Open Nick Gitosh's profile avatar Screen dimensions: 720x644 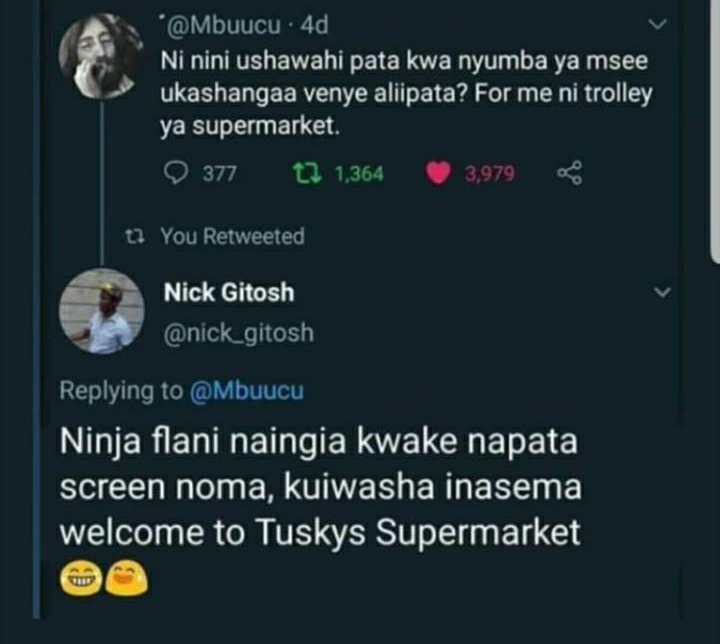pyautogui.click(x=102, y=310)
